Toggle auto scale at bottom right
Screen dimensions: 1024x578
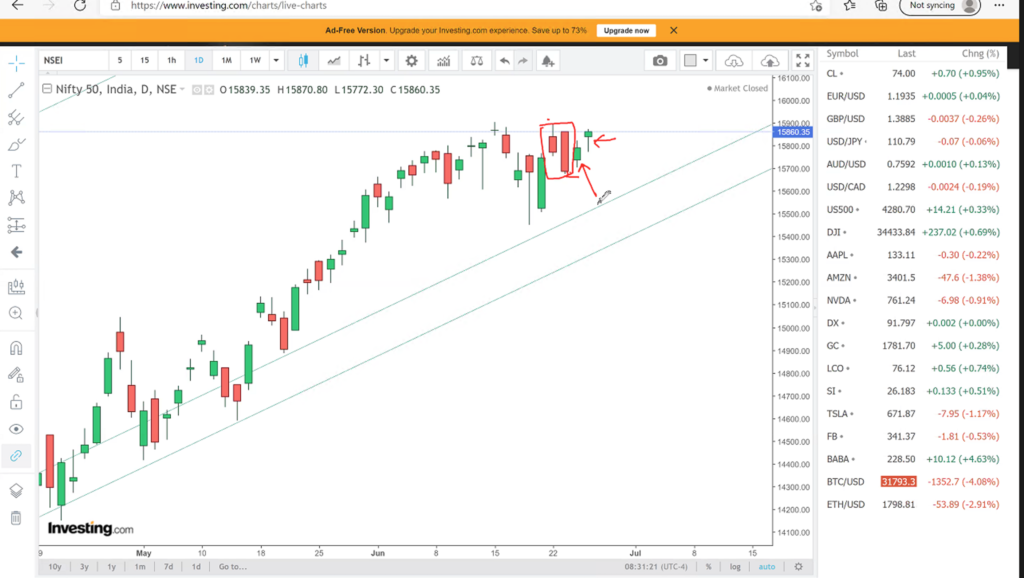(x=766, y=567)
